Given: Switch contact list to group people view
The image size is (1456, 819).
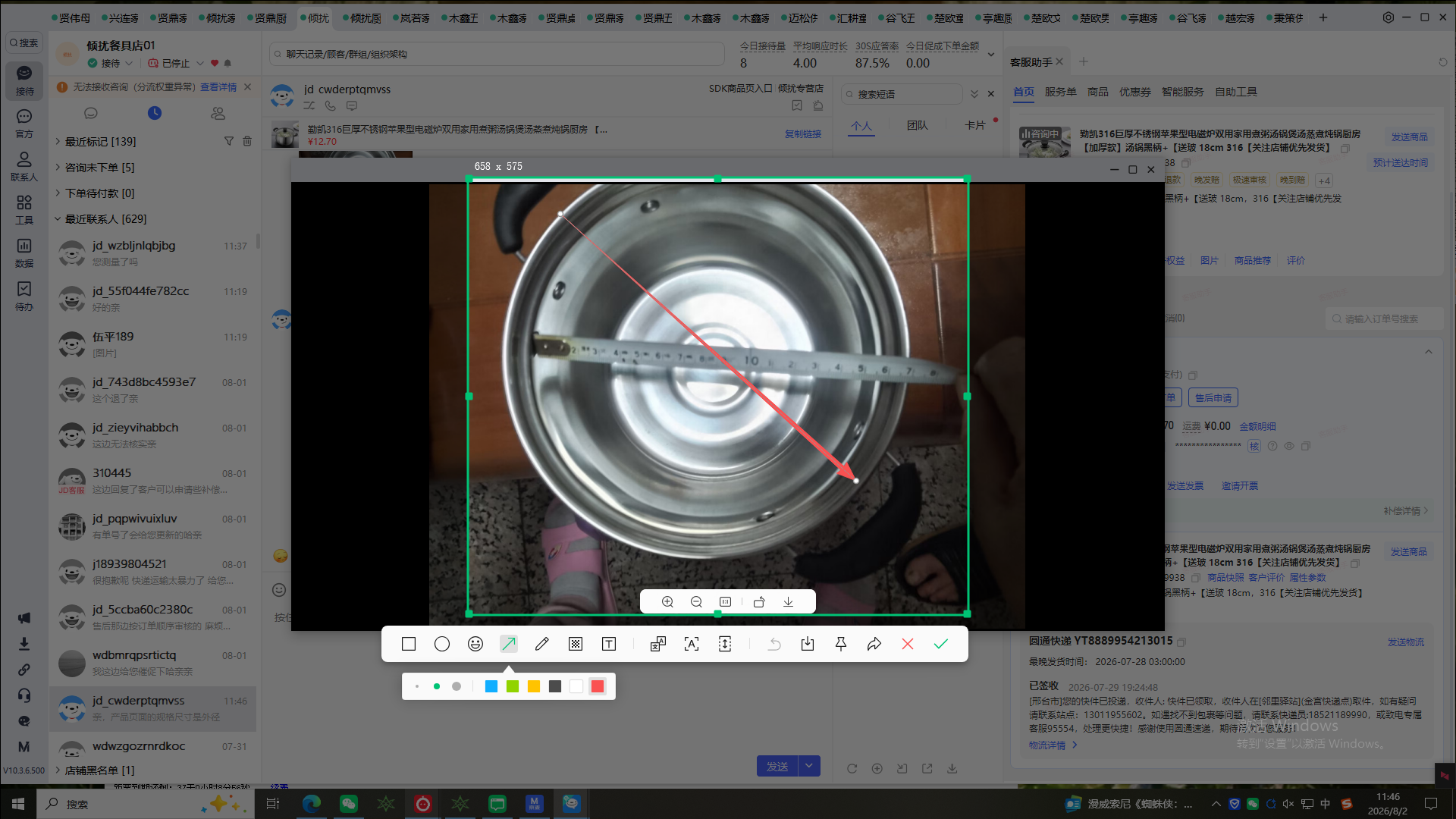Looking at the screenshot, I should [218, 113].
